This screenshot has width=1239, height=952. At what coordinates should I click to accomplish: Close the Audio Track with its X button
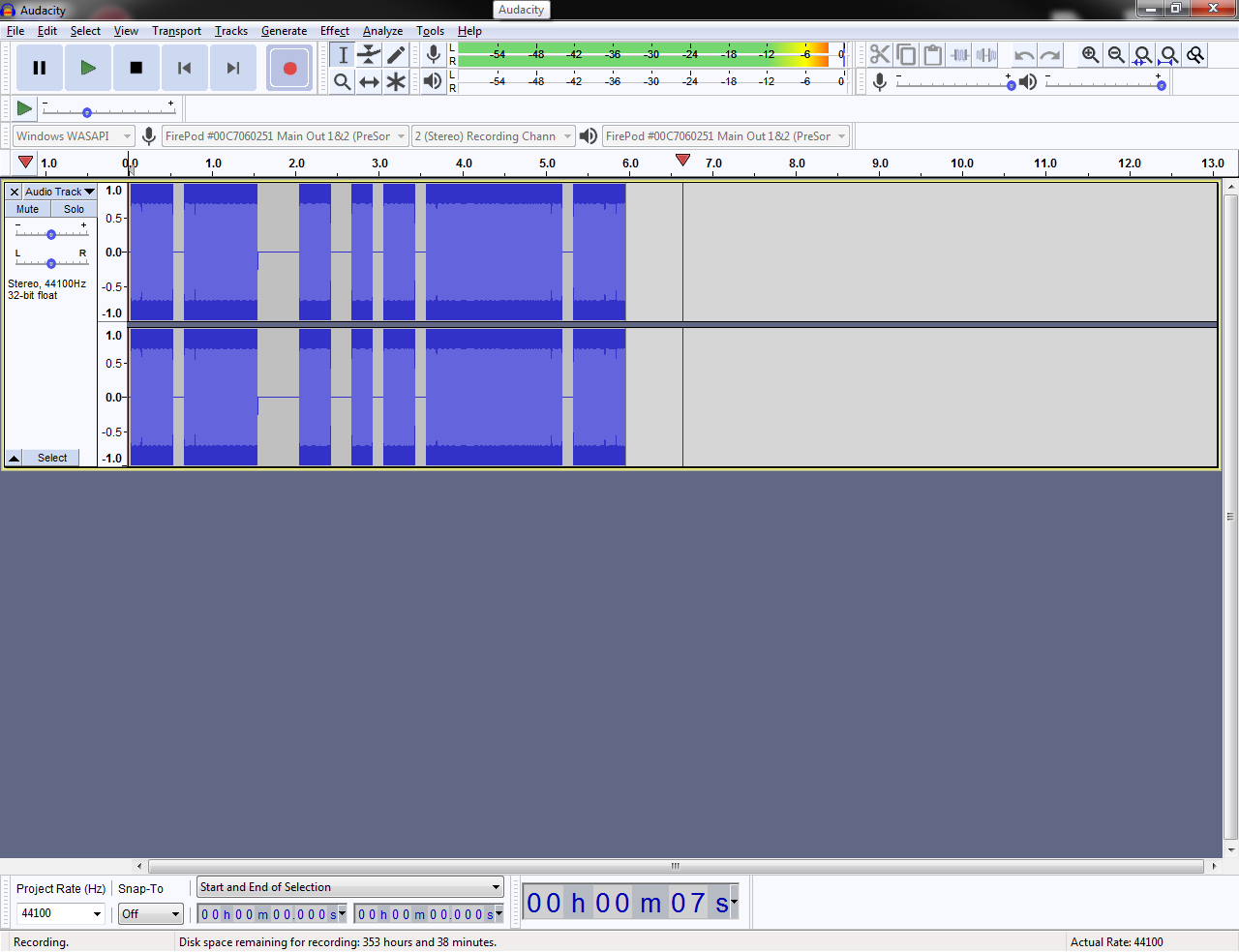(x=15, y=192)
